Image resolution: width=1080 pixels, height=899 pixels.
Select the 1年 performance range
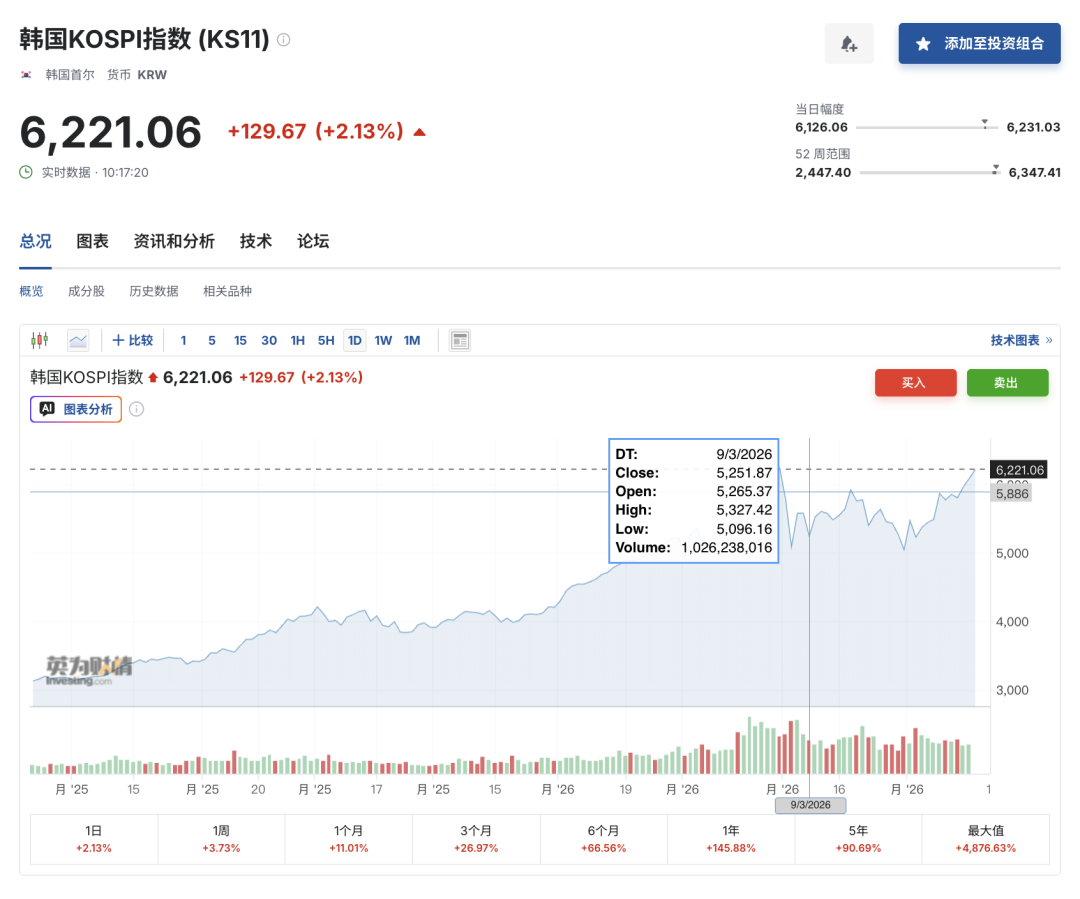tap(731, 839)
